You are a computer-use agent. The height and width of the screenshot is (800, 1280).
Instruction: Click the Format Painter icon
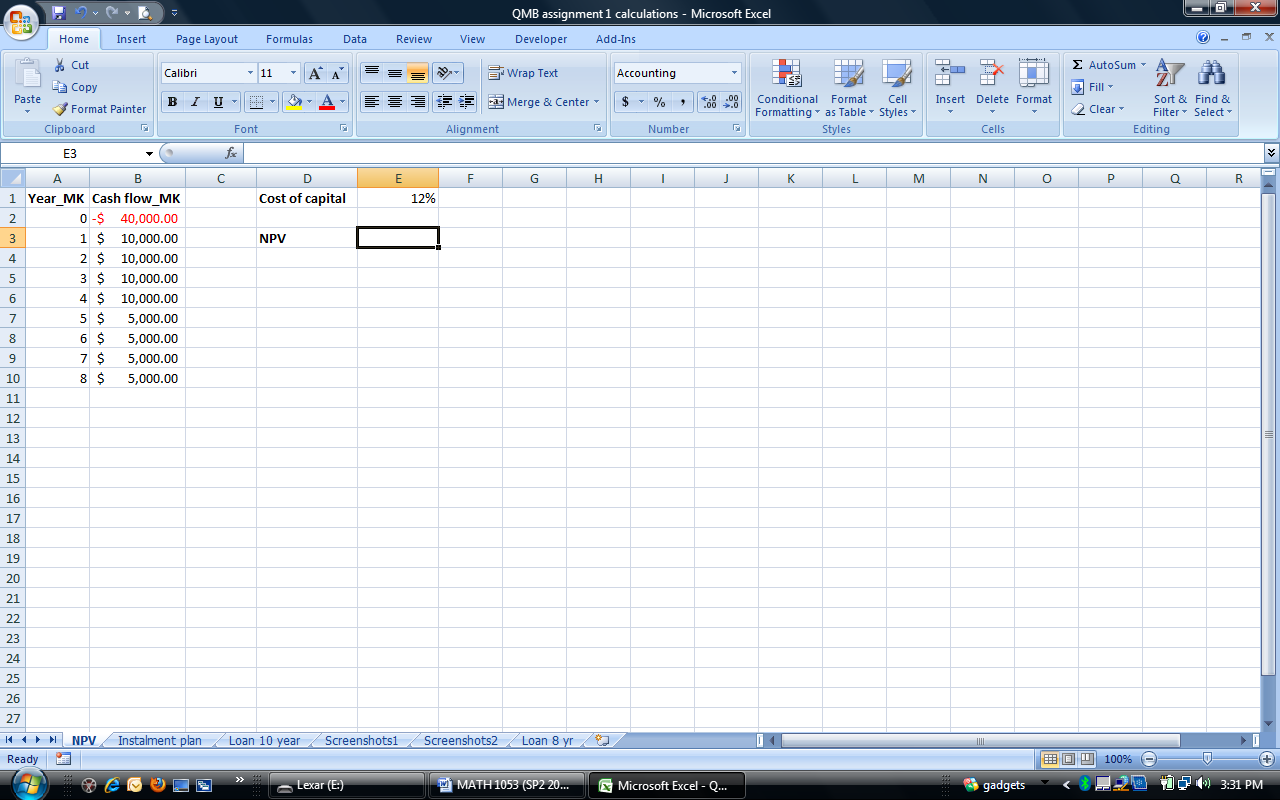[x=61, y=109]
